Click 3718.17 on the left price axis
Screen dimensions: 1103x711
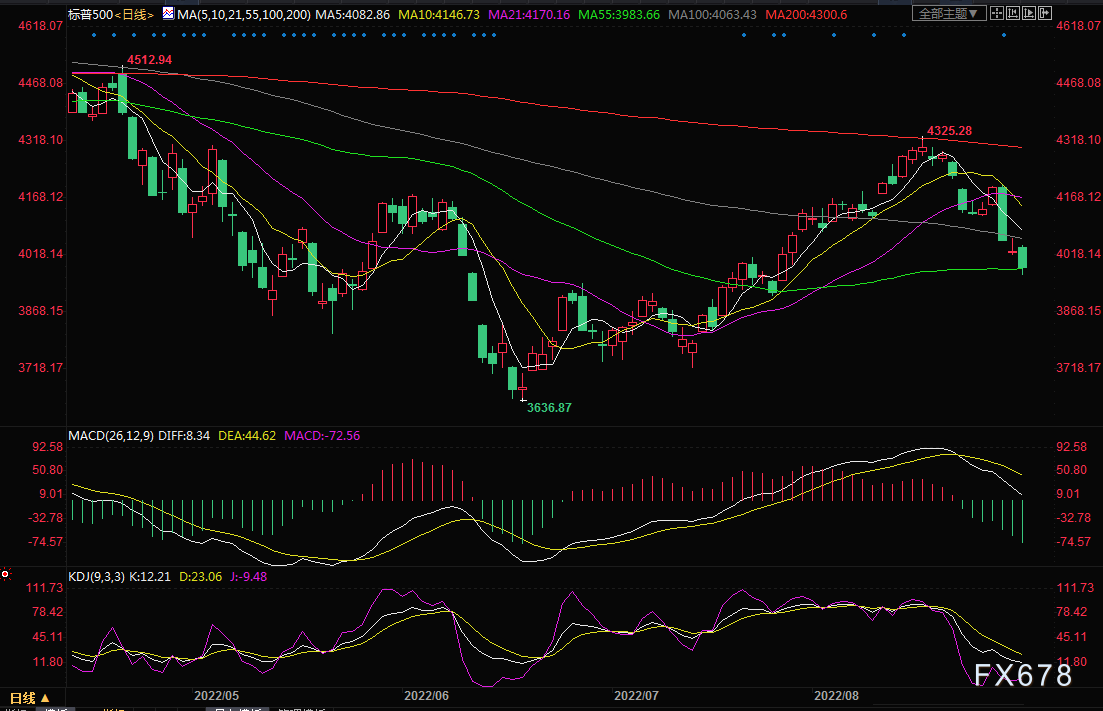click(41, 368)
